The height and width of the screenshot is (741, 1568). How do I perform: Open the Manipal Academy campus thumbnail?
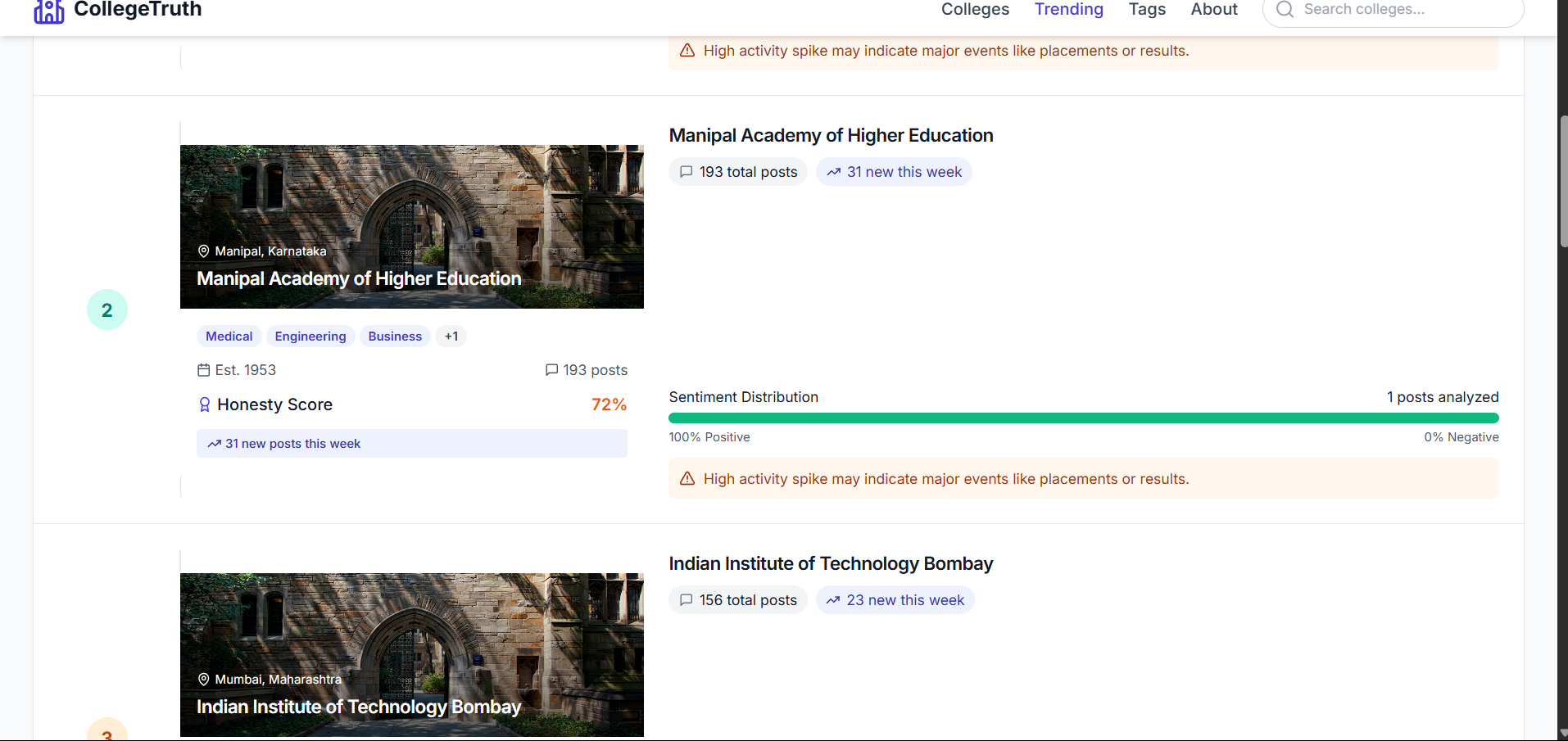pos(412,227)
